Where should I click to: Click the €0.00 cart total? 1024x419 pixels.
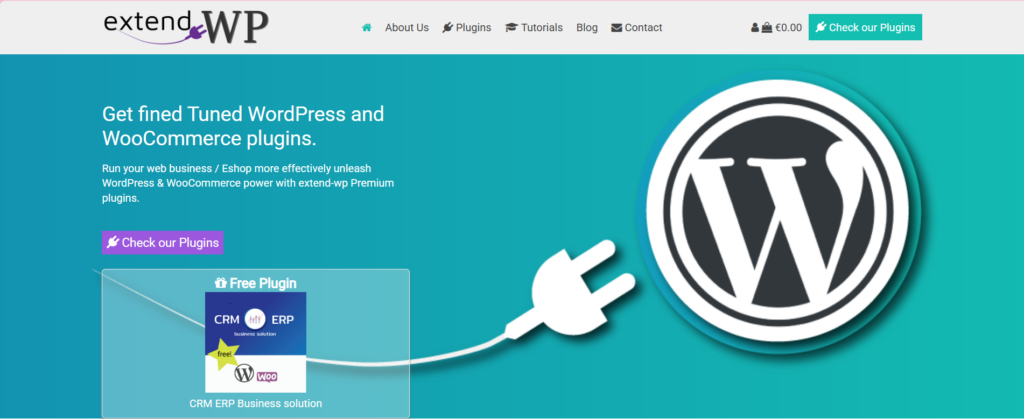click(788, 27)
